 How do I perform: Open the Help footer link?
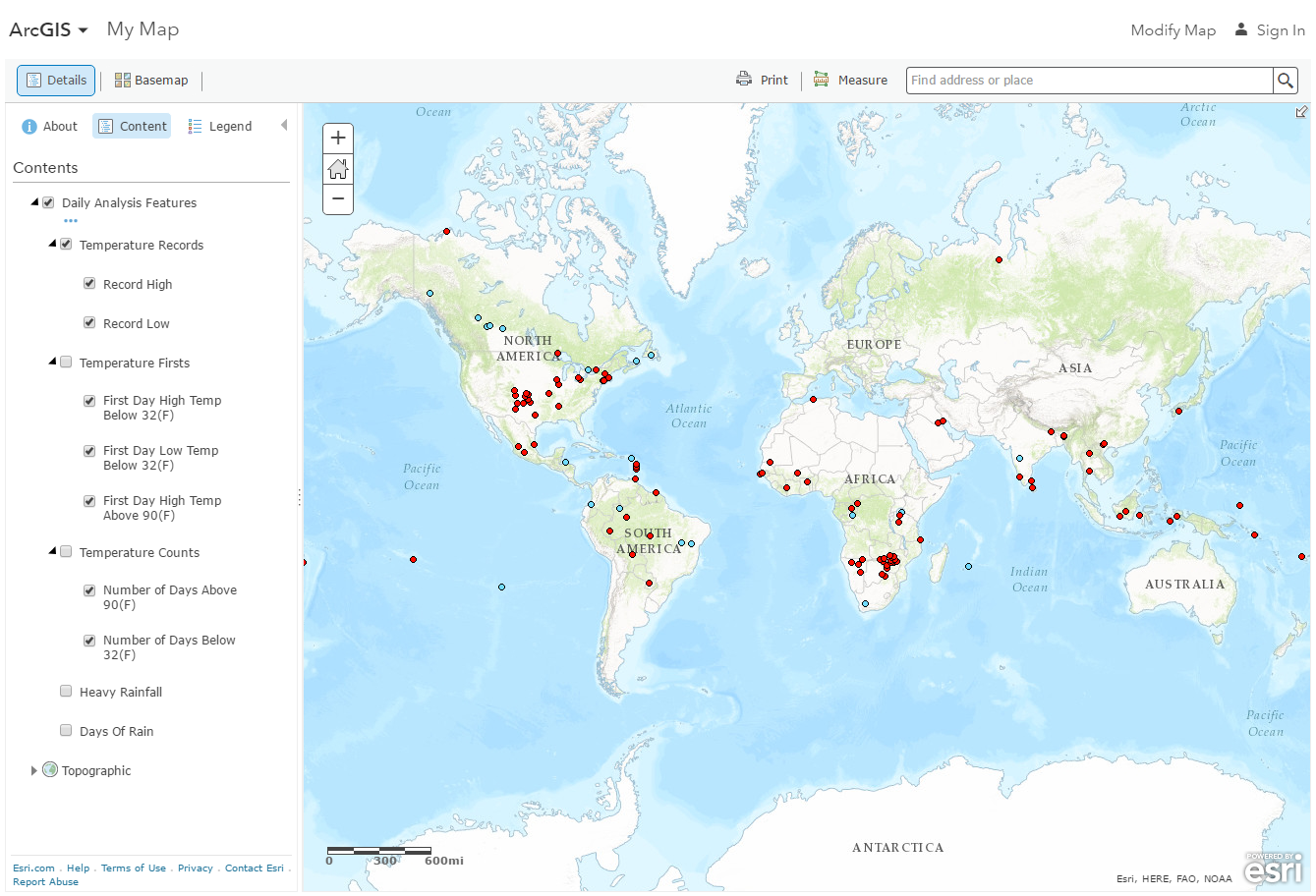78,868
